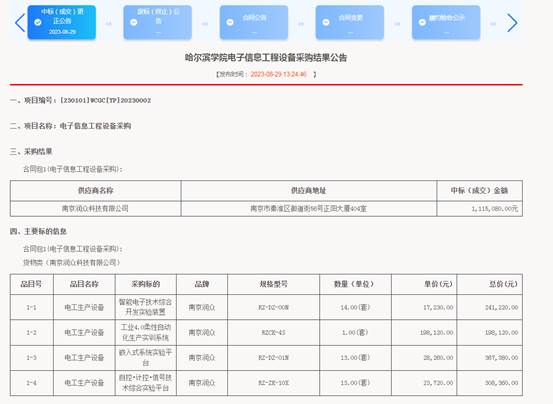This screenshot has width=553, height=404.
Task: Click the minus icon on 履约验收公示 step
Action: click(x=422, y=22)
